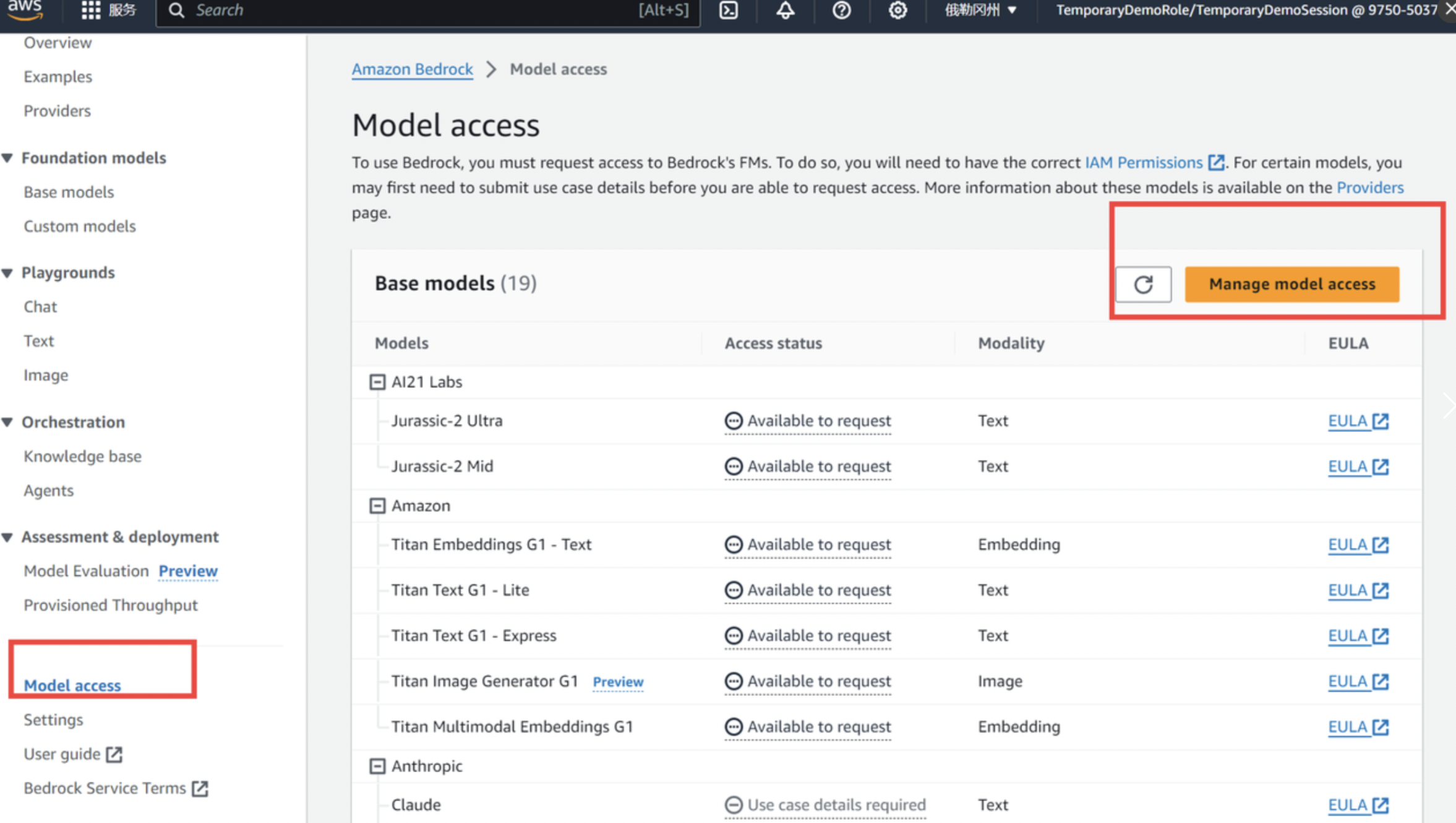Image resolution: width=1456 pixels, height=823 pixels.
Task: Go to Providers in the sidebar
Action: 57,111
